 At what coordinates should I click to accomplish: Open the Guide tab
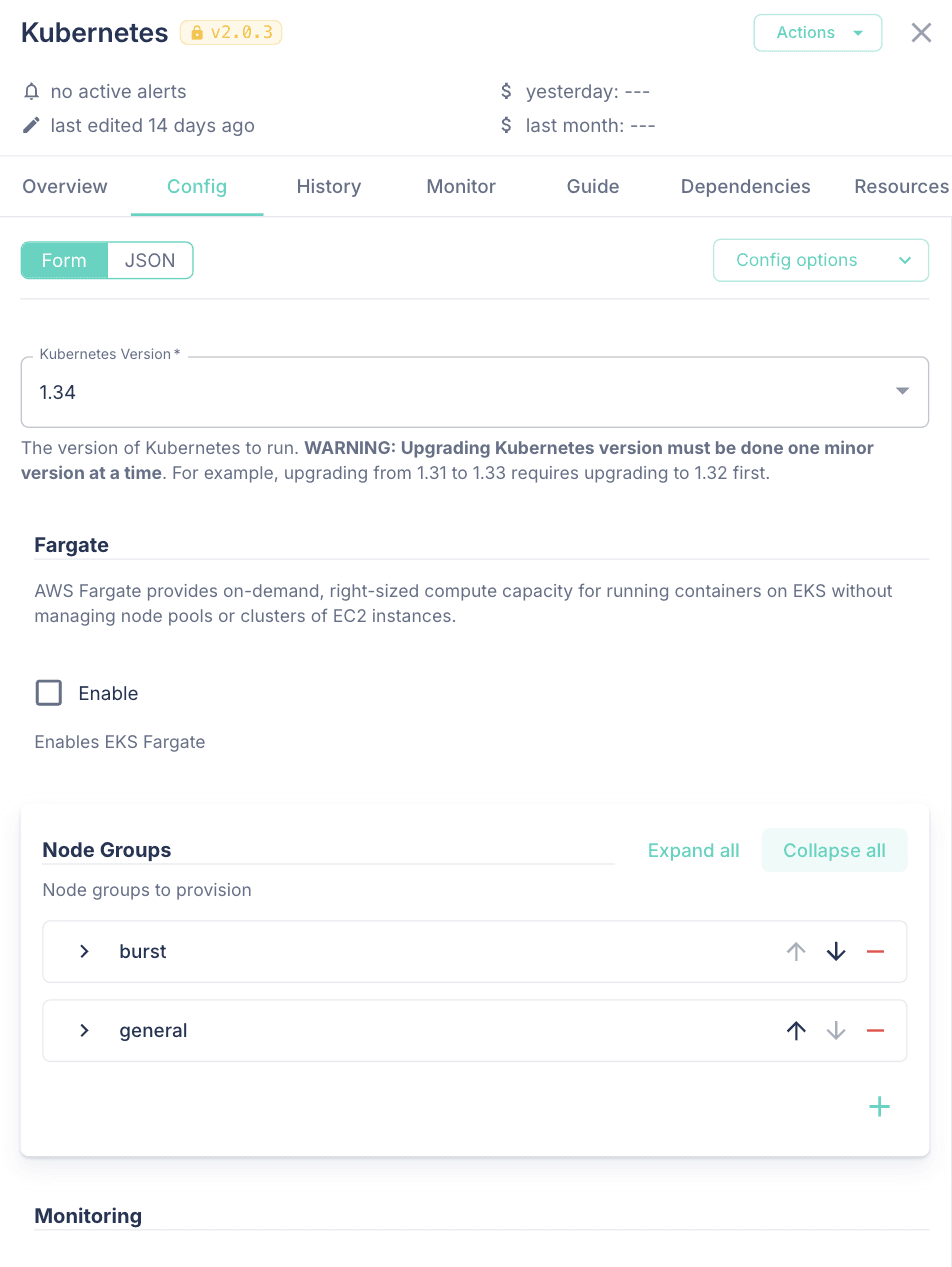(593, 186)
